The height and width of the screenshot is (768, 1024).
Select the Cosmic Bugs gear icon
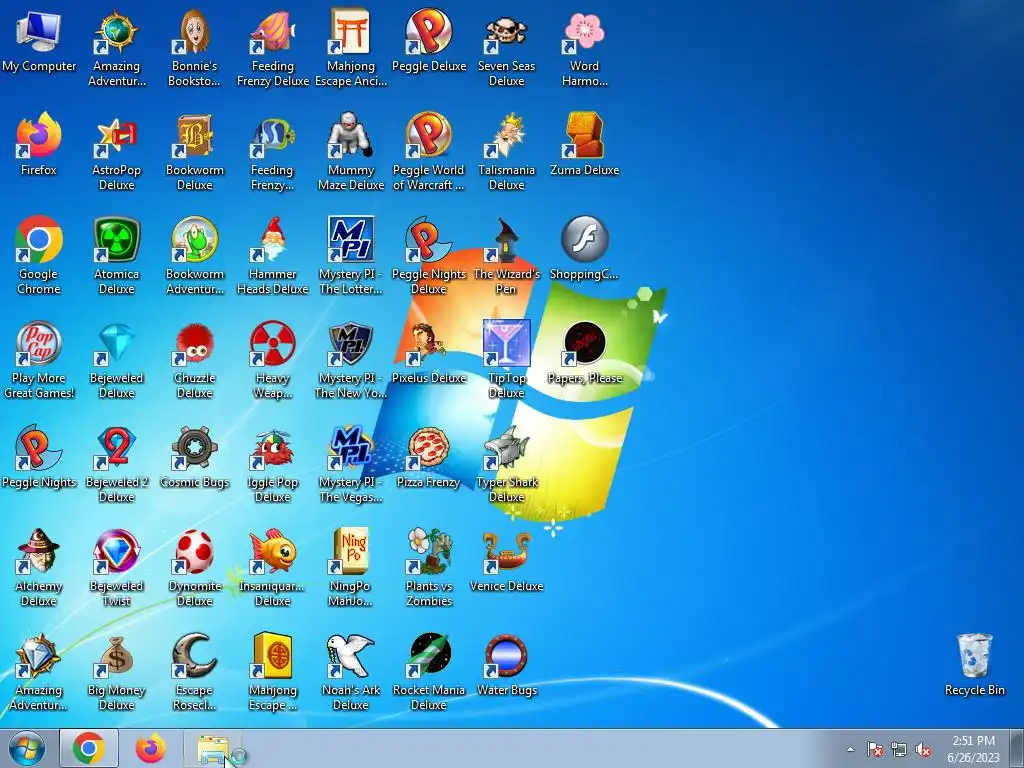coord(195,457)
